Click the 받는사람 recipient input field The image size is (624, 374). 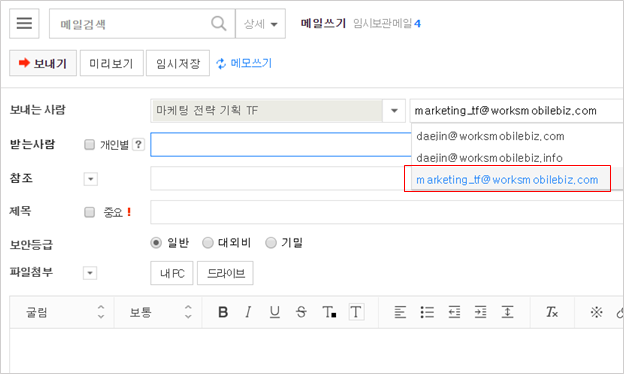281,144
